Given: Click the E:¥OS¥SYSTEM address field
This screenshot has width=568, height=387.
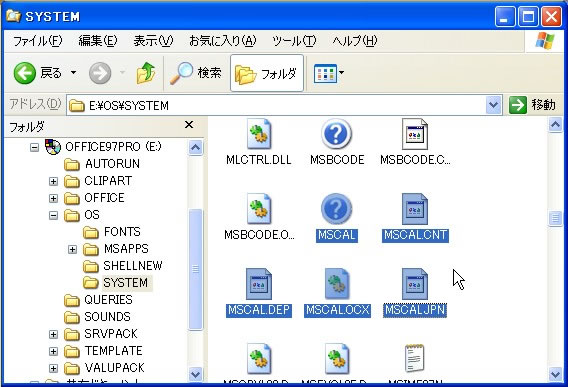Looking at the screenshot, I should coord(276,105).
